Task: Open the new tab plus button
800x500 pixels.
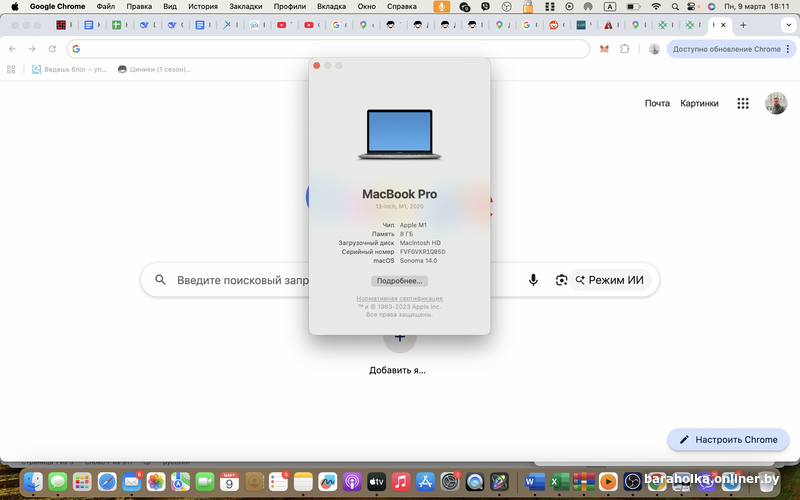Action: [x=743, y=24]
